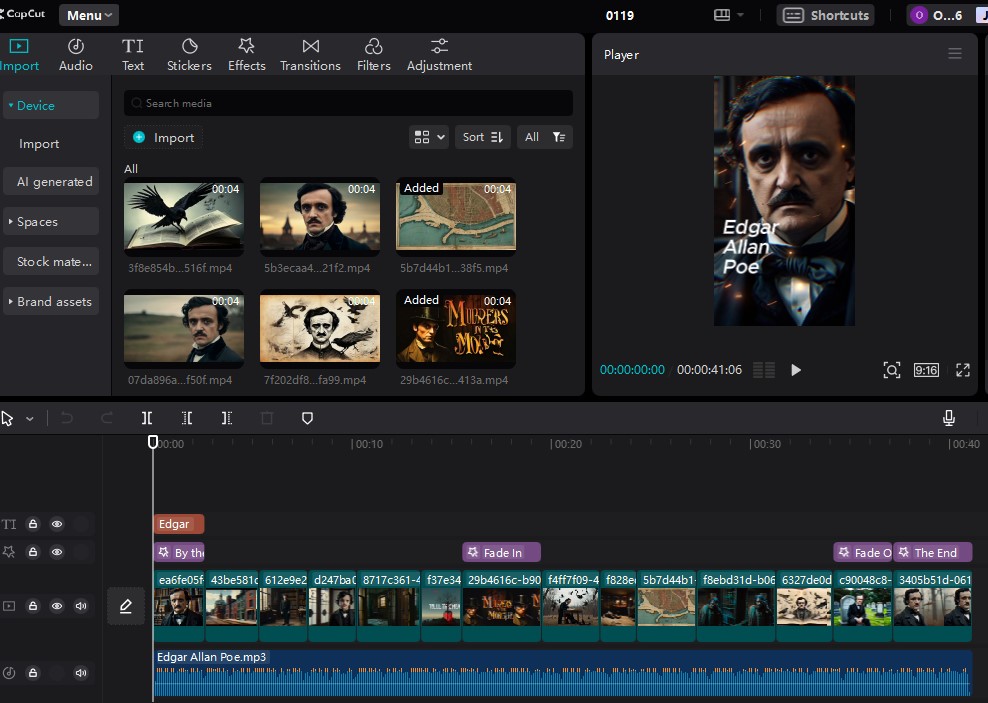Open Stock materials section
This screenshot has width=988, height=703.
pos(51,261)
